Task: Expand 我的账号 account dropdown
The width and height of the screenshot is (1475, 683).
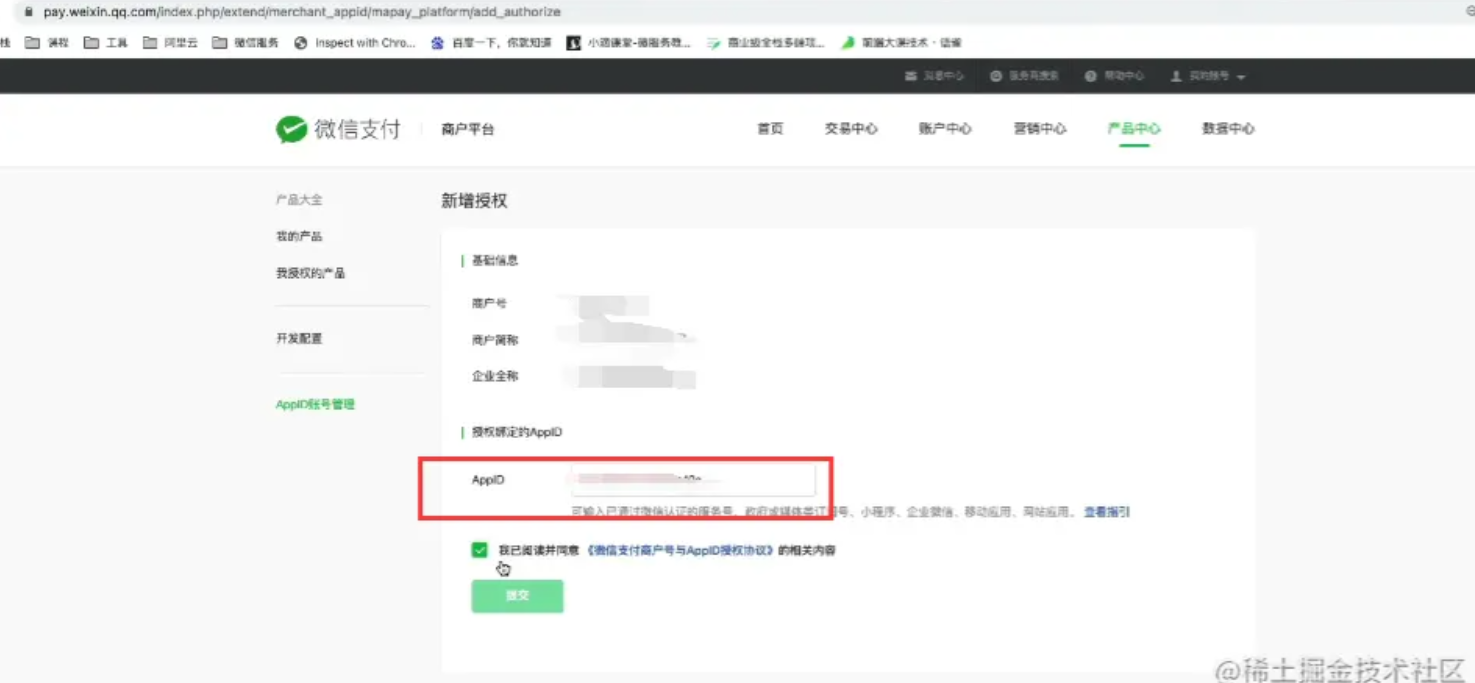Action: [x=1208, y=76]
